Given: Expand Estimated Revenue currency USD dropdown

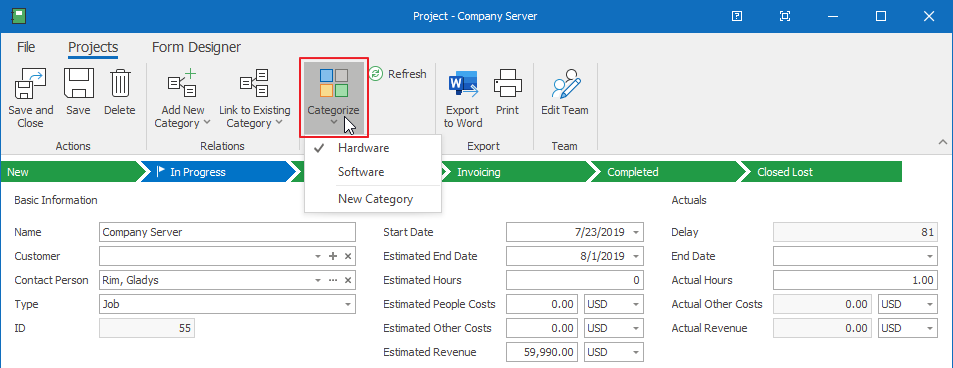Looking at the screenshot, I should [635, 352].
